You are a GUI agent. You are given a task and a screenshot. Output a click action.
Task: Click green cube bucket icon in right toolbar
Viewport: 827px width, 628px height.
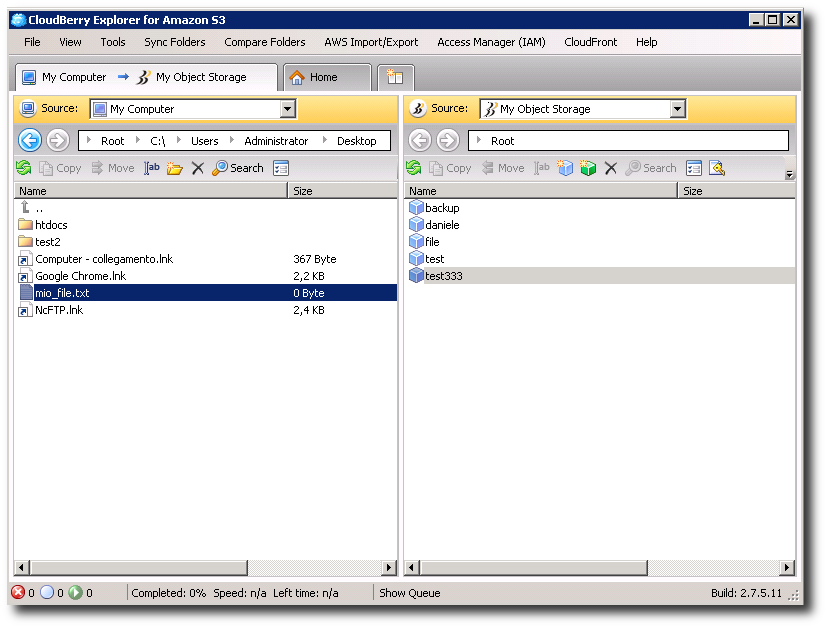coord(588,168)
